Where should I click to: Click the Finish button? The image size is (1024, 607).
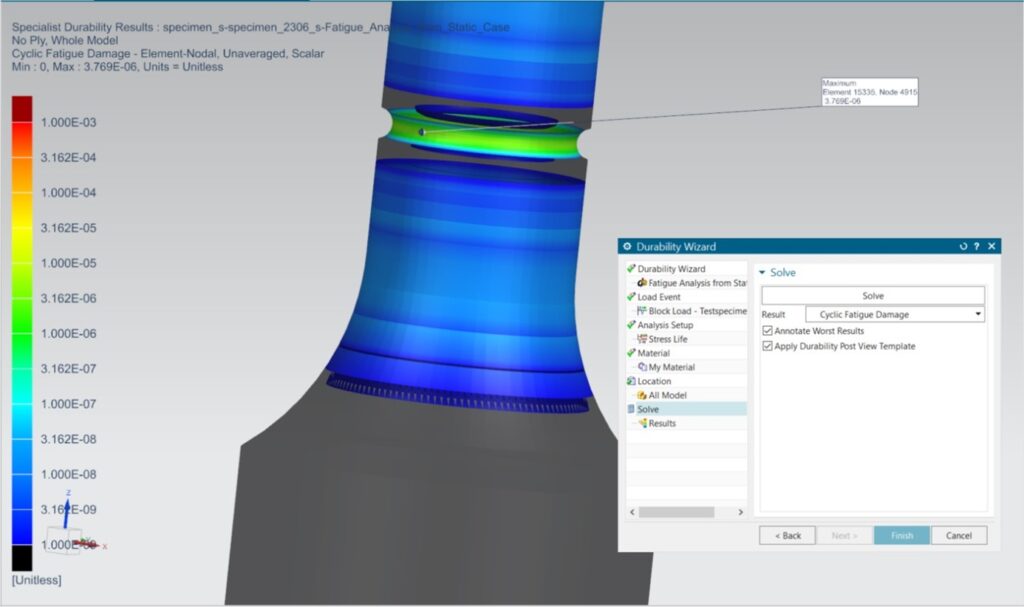tap(901, 535)
